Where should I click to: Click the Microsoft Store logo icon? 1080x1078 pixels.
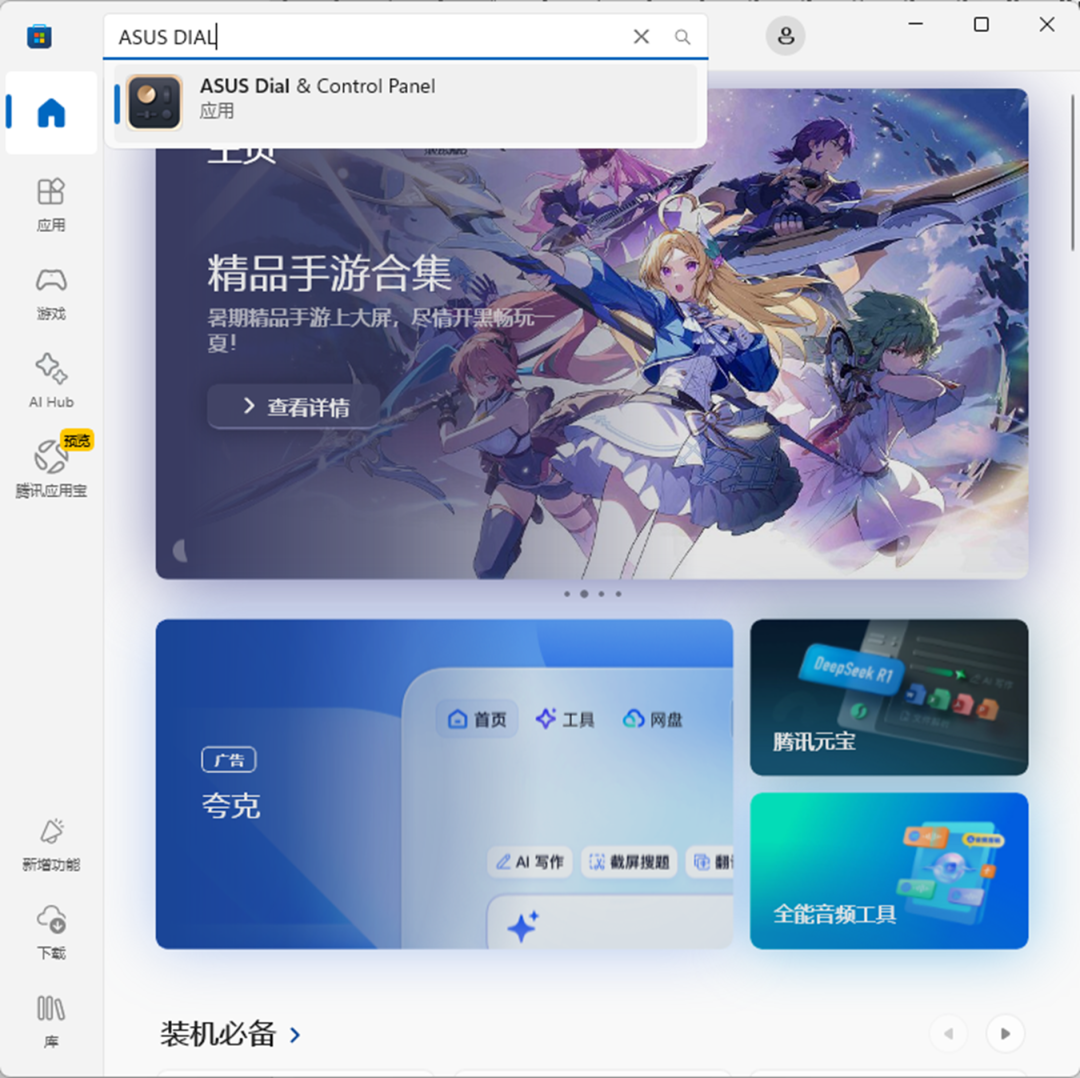point(39,36)
